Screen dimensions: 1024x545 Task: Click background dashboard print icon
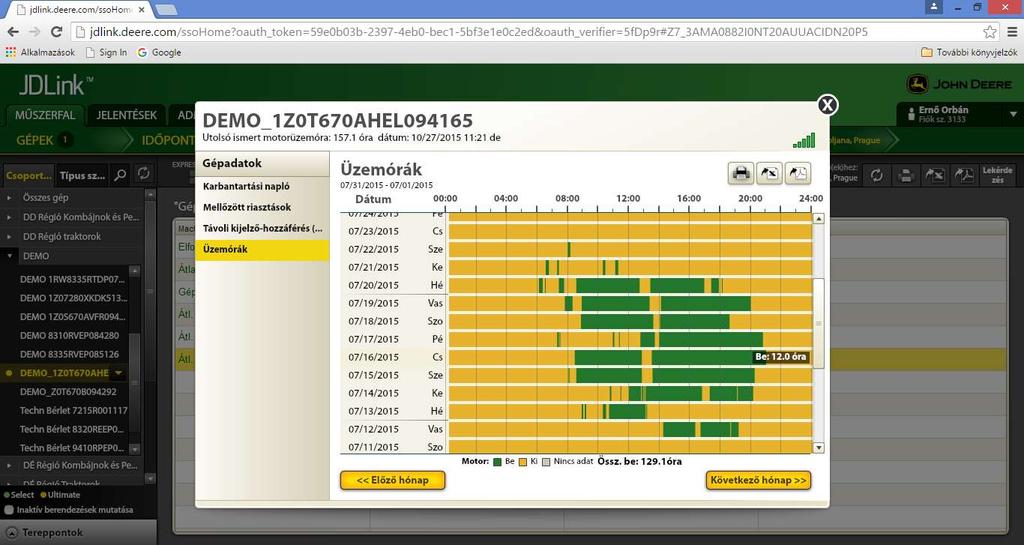tap(905, 175)
